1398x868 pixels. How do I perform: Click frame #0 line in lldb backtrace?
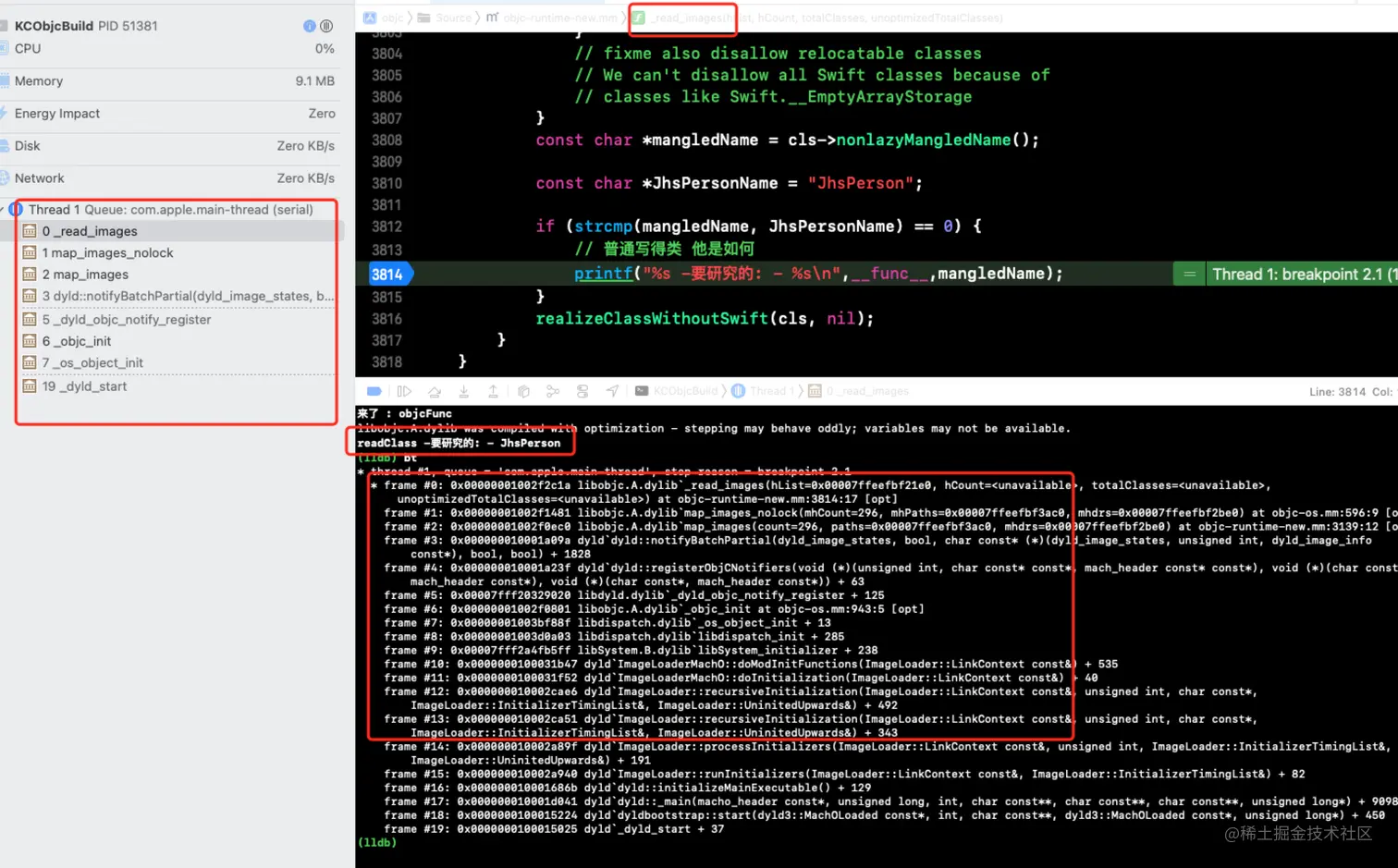coord(827,492)
